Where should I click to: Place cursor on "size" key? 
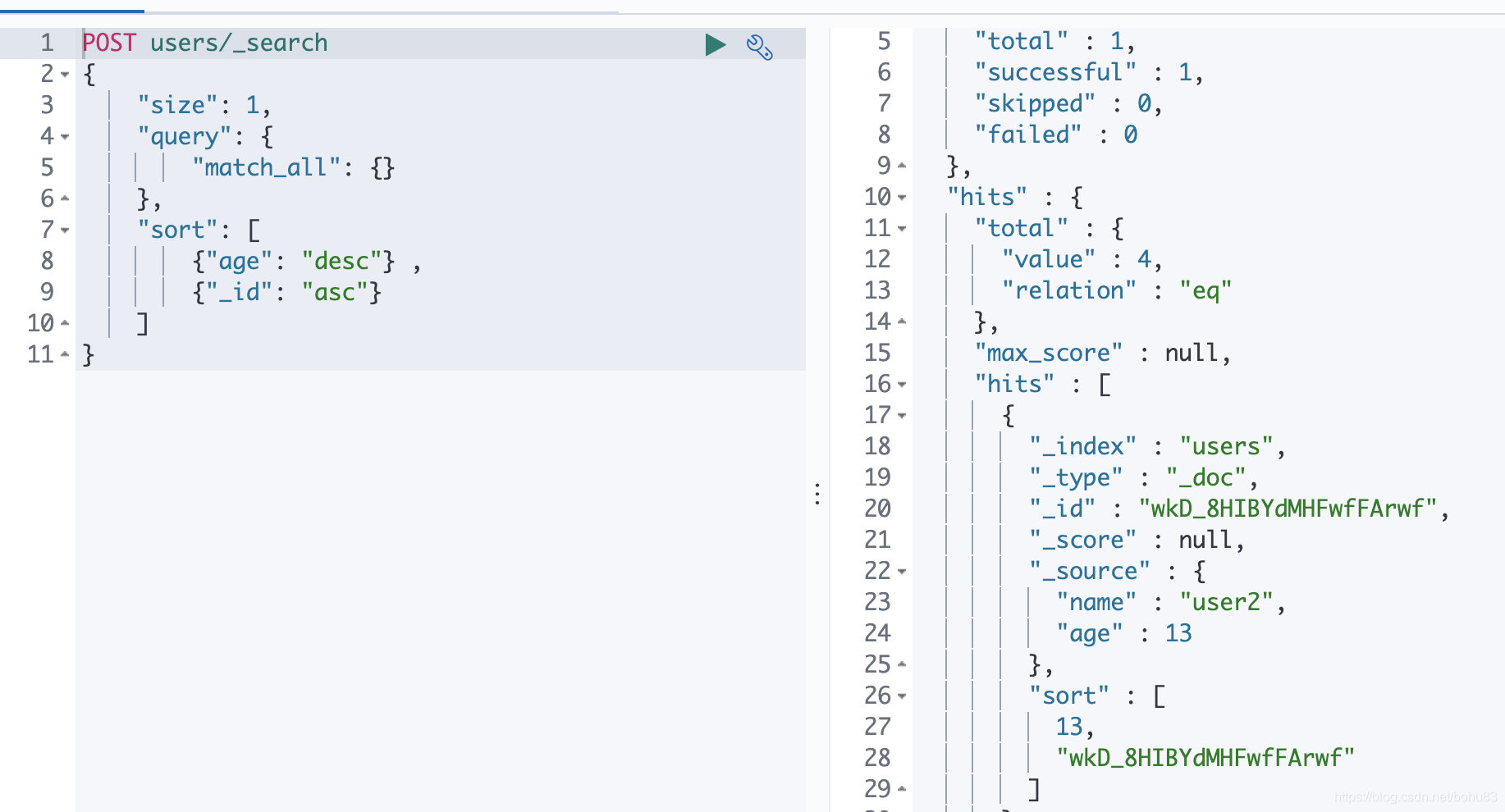[x=177, y=105]
